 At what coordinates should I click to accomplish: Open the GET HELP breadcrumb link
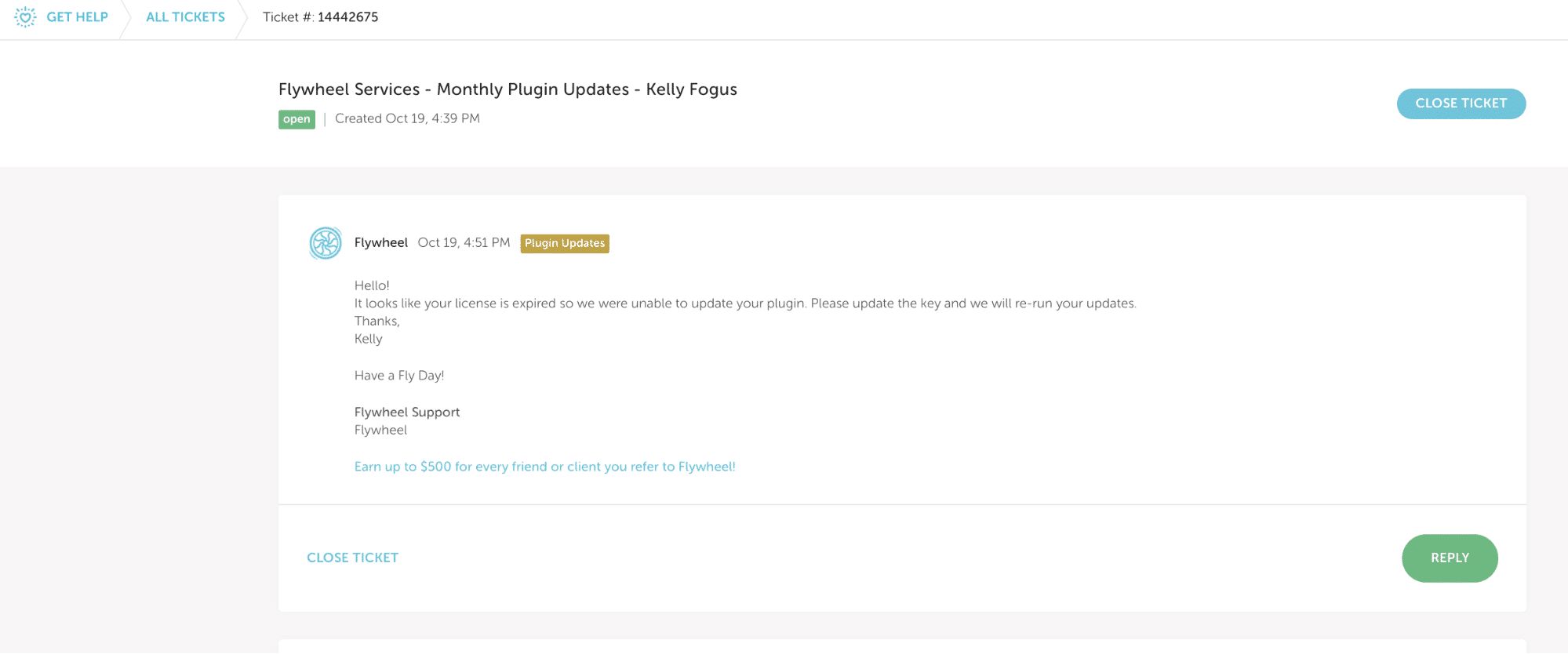click(77, 17)
